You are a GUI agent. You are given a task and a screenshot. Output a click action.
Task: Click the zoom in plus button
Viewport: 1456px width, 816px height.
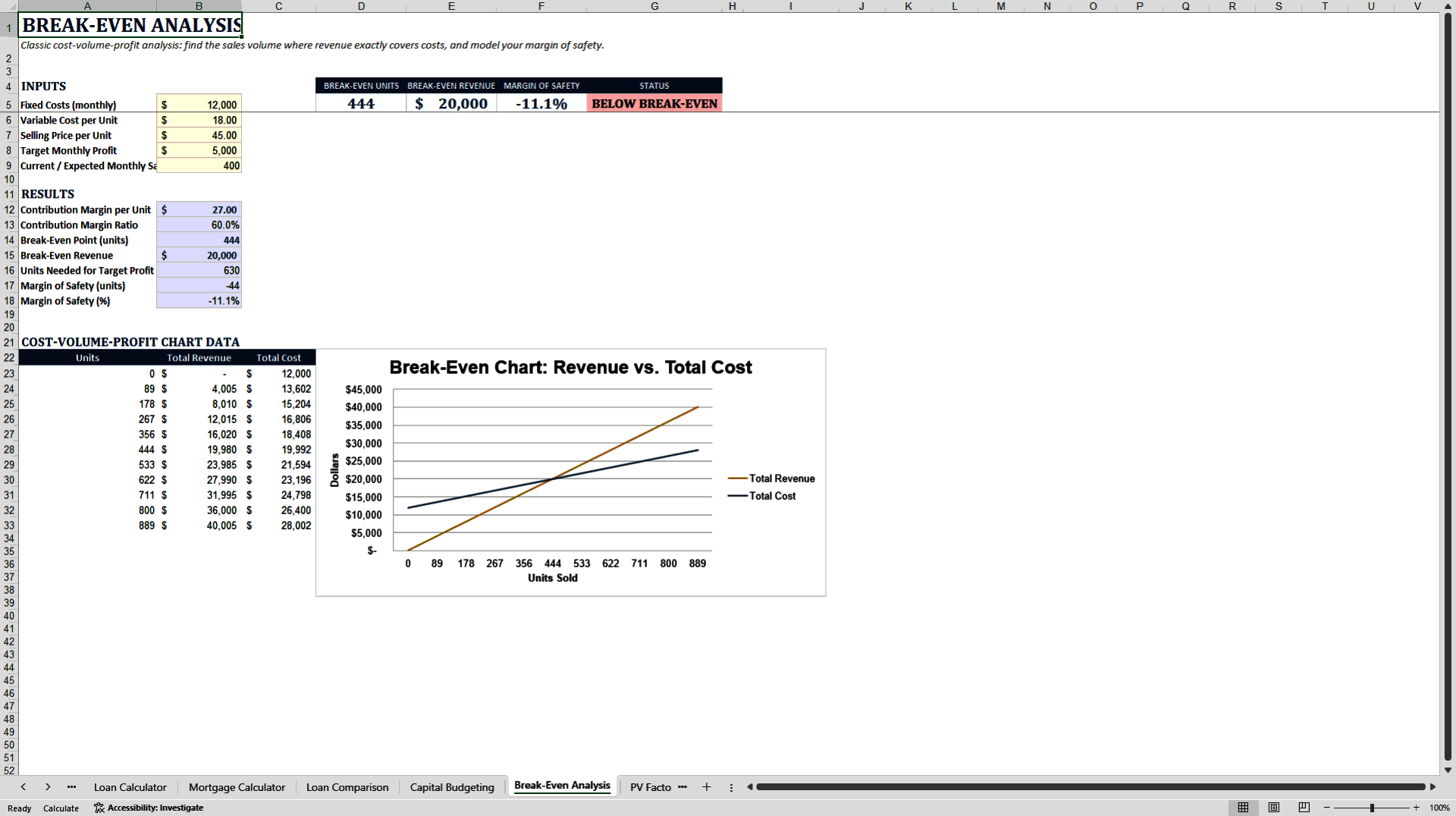[x=1416, y=808]
